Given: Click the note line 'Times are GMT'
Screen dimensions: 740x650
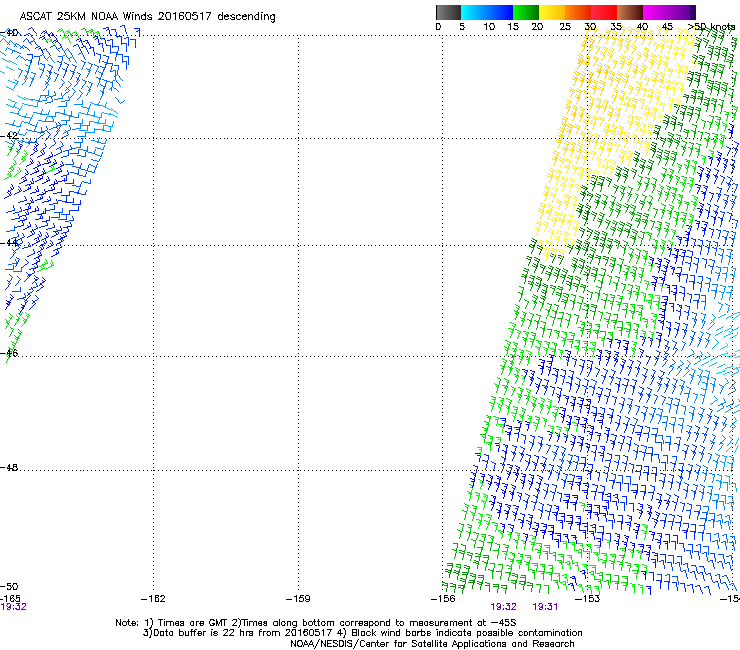Looking at the screenshot, I should pos(193,623).
